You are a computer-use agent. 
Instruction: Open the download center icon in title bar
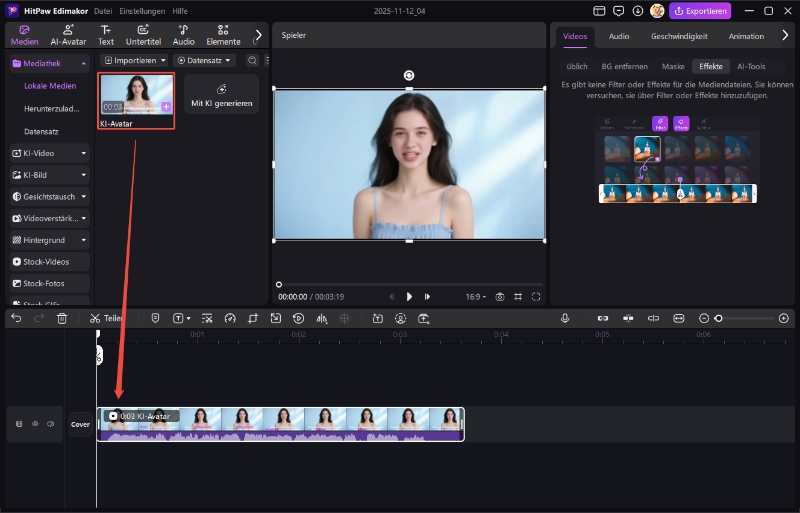pyautogui.click(x=638, y=11)
